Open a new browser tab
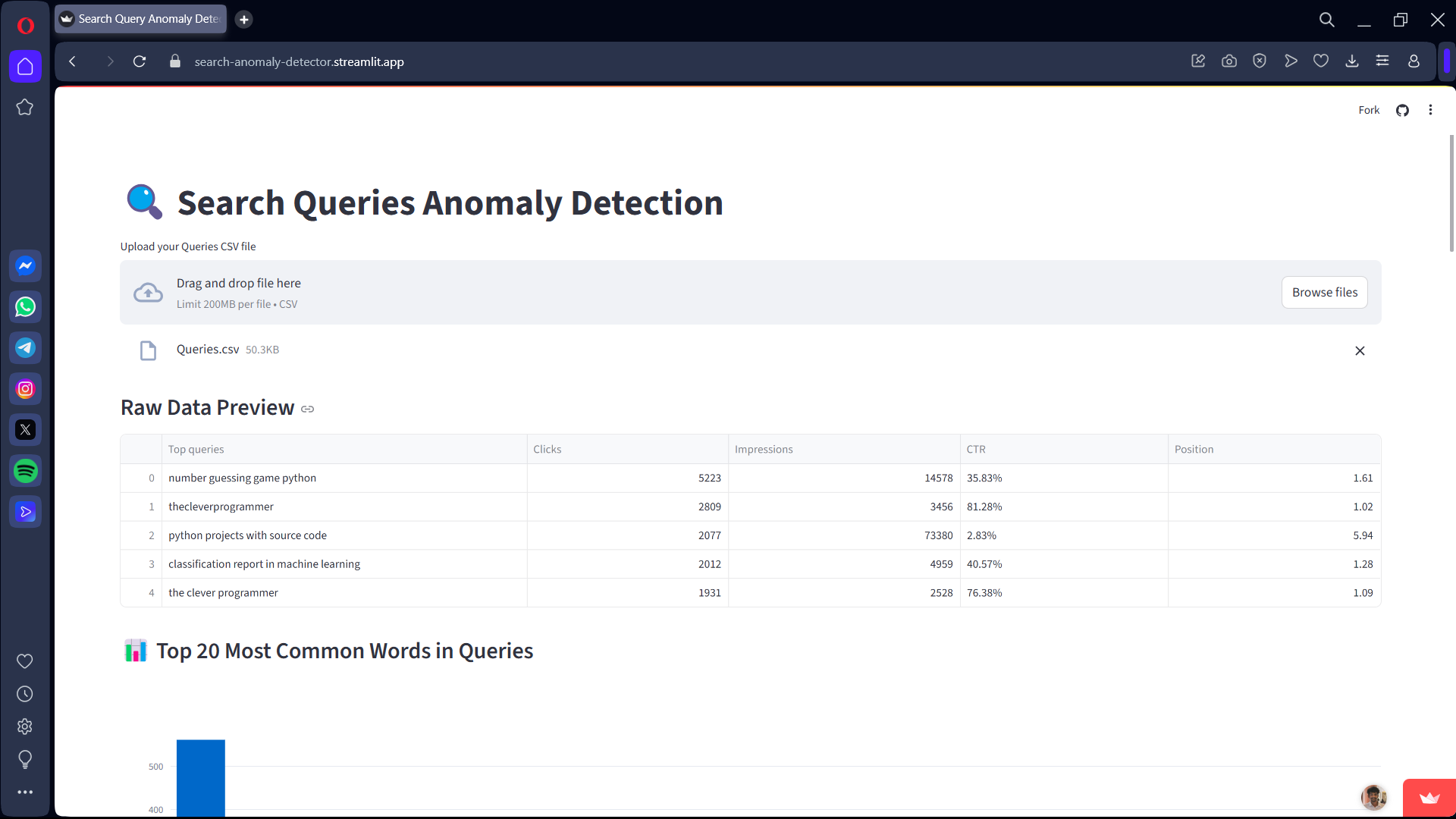Viewport: 1456px width, 819px height. tap(244, 20)
